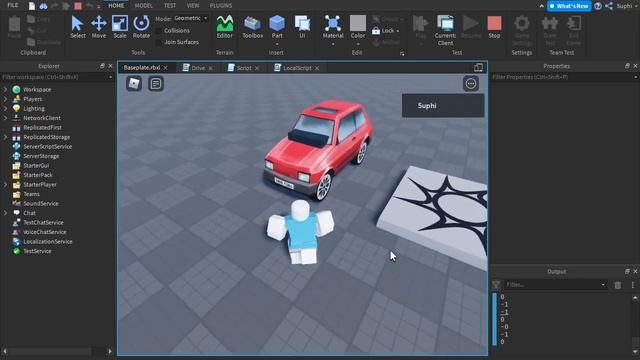Clear the Output with the trash icon
The image size is (640, 360).
point(618,285)
